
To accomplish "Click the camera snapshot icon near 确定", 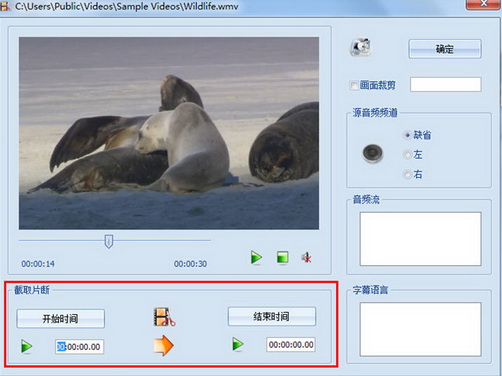I will [x=360, y=47].
